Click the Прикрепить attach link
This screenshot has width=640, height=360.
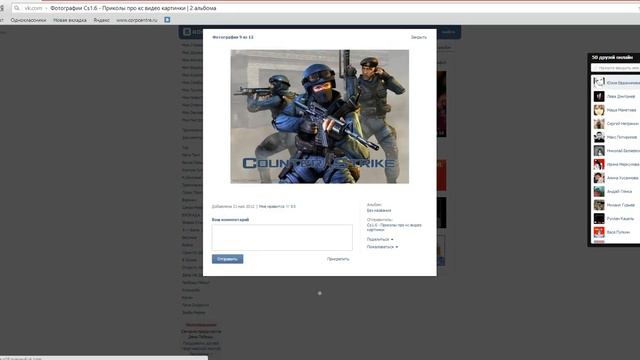338,259
